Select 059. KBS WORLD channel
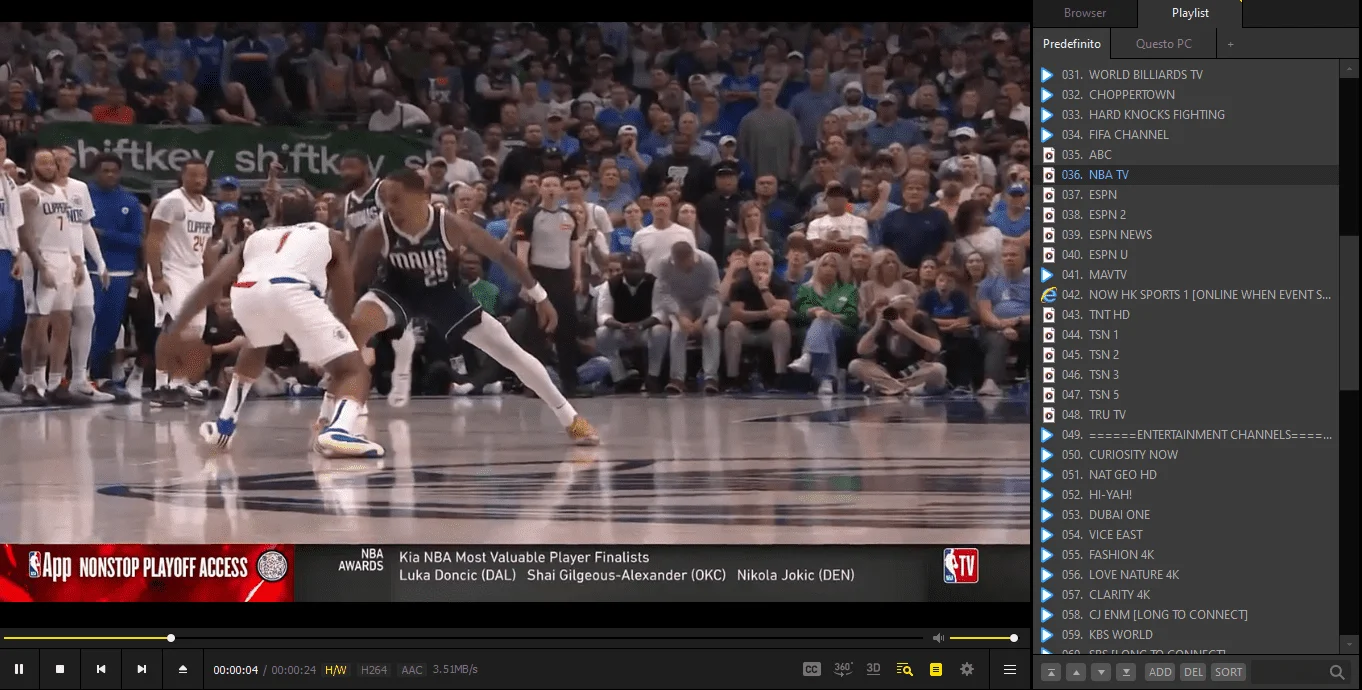This screenshot has height=690, width=1362. pyautogui.click(x=1186, y=635)
